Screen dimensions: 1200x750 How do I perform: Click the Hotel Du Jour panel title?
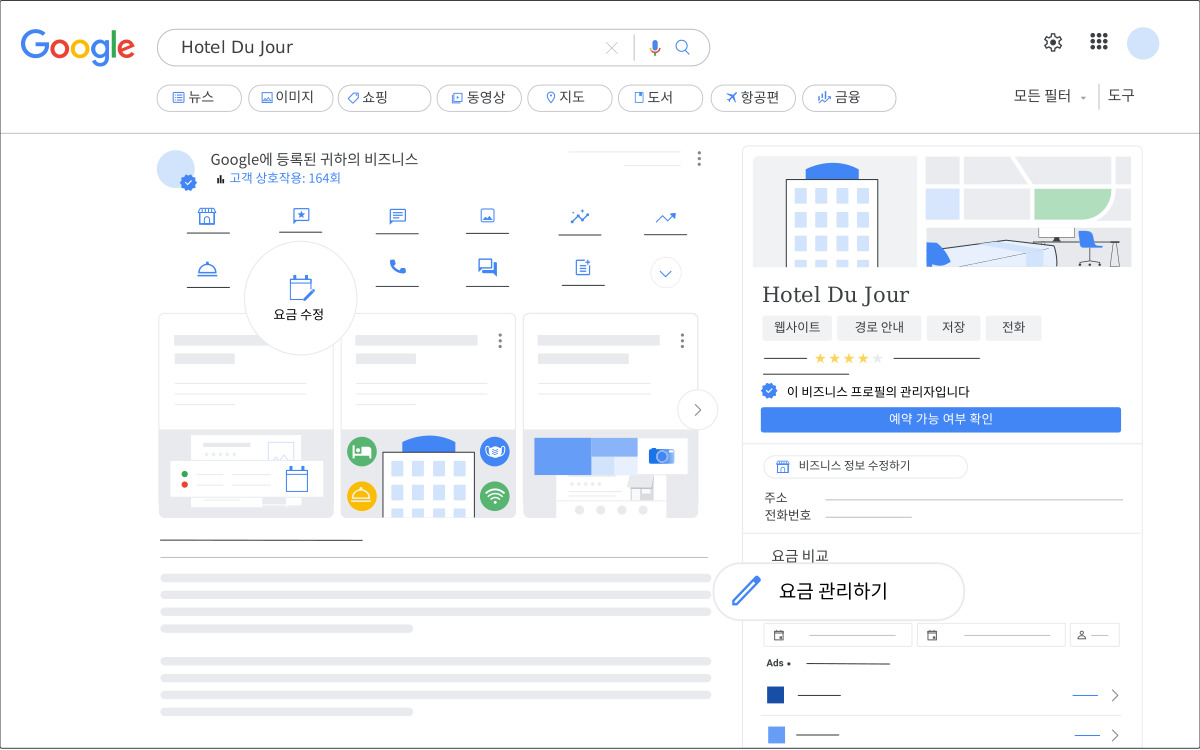836,295
